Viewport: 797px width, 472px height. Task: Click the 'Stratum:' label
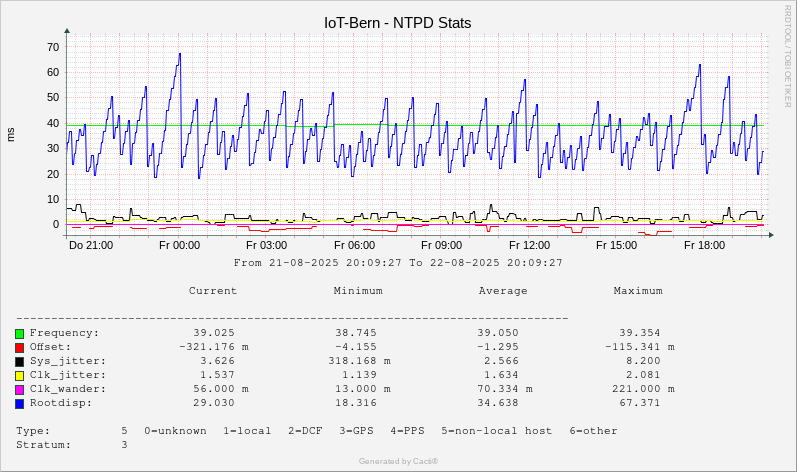(x=44, y=445)
